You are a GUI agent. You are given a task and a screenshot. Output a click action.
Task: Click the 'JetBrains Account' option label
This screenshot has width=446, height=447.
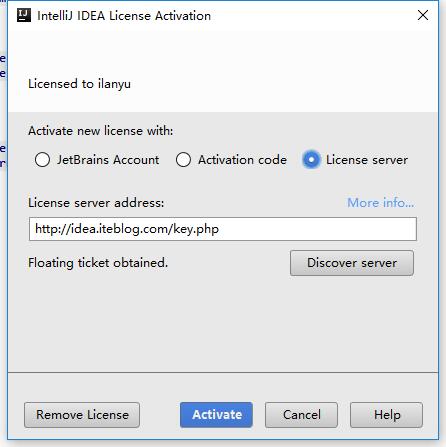[x=108, y=160]
